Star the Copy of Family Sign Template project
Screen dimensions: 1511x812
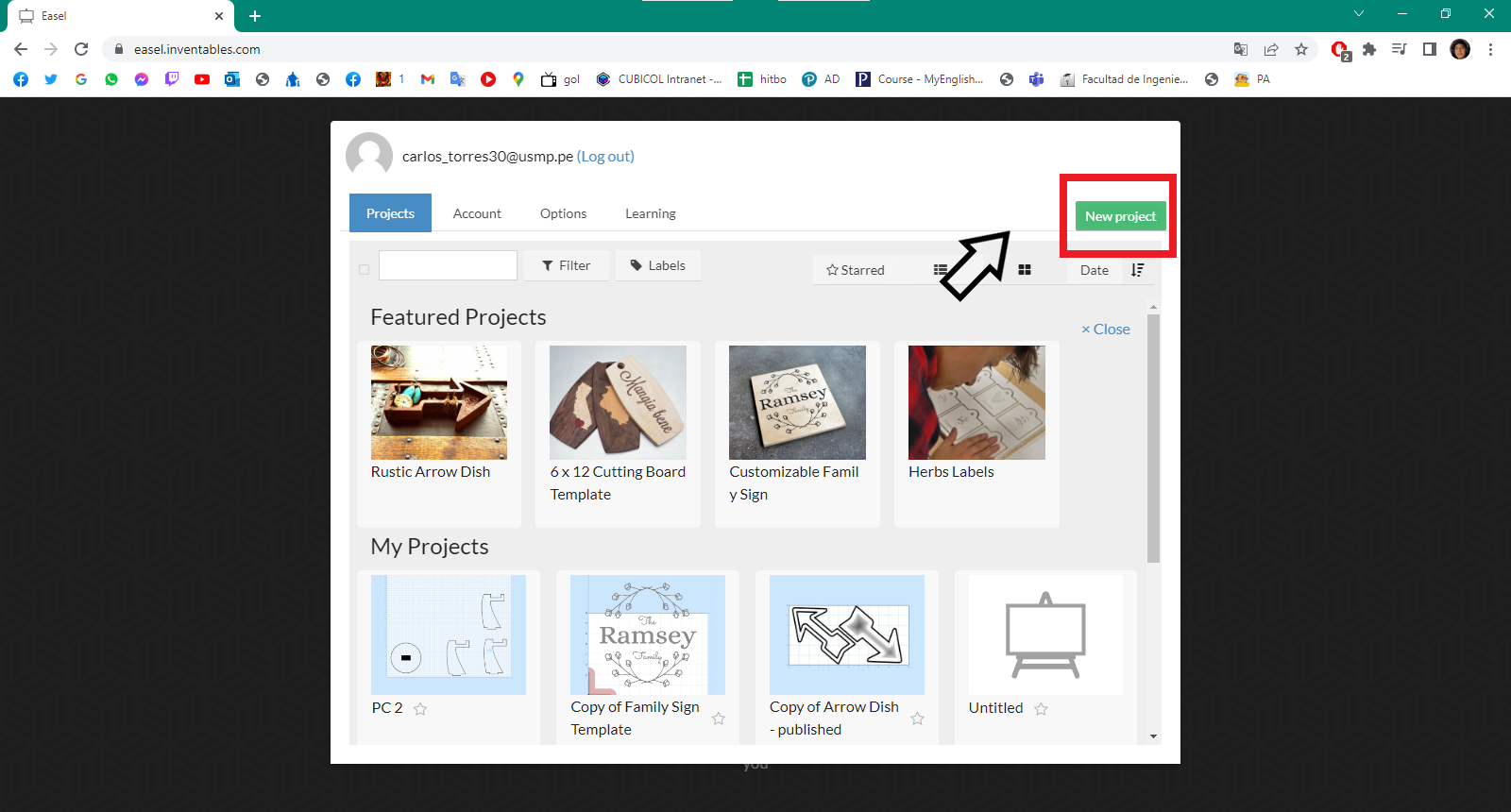(718, 719)
